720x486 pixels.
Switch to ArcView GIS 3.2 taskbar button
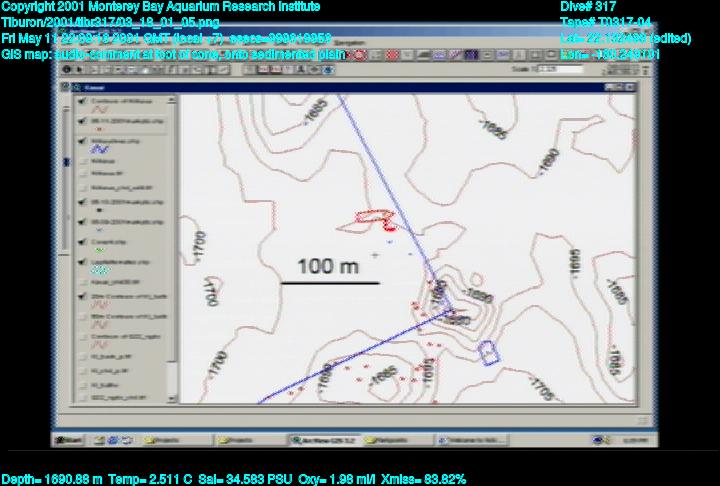click(324, 440)
